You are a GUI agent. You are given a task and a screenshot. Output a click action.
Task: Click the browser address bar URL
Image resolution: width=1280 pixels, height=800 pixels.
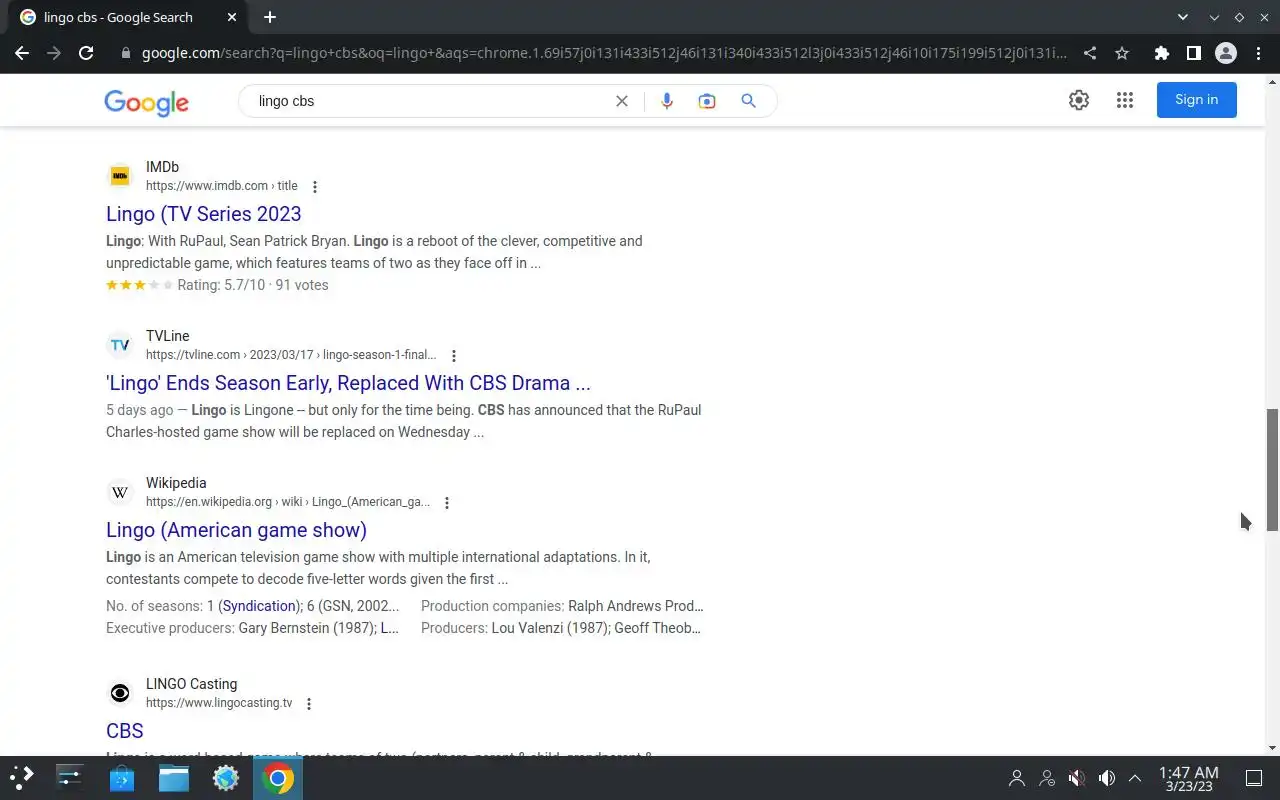click(x=604, y=53)
